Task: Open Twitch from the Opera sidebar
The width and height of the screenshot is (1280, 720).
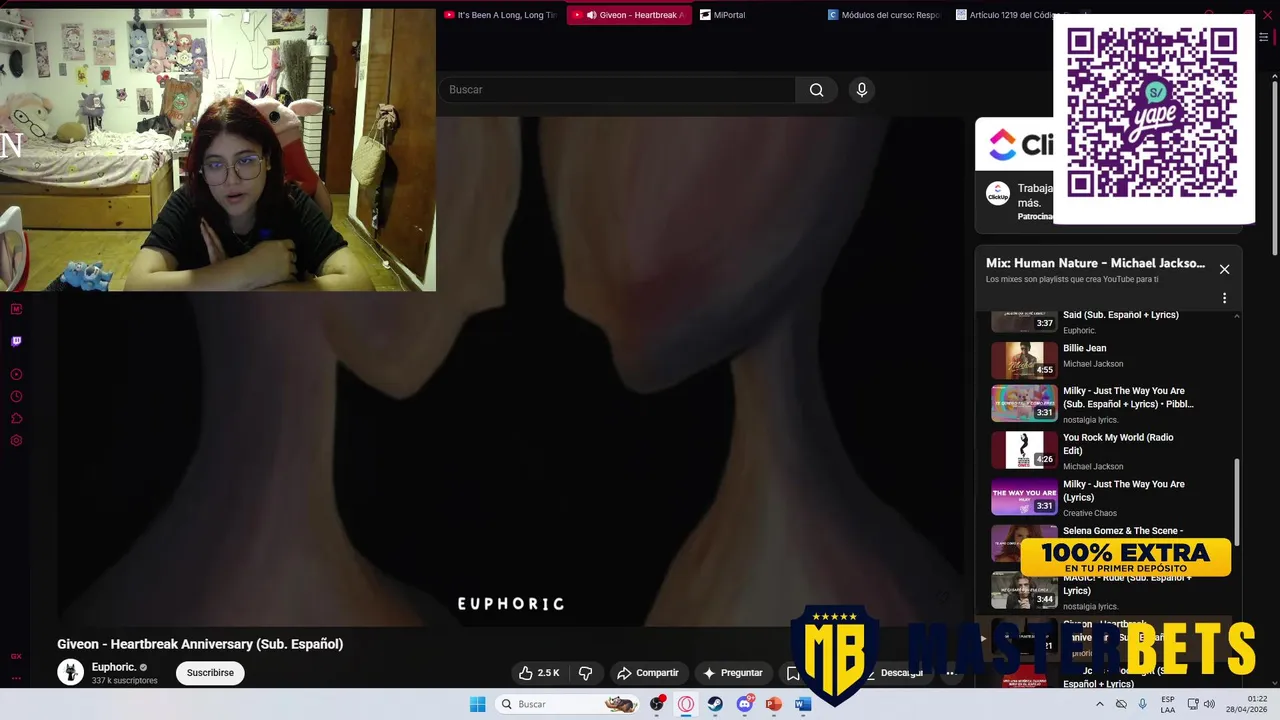Action: point(16,341)
